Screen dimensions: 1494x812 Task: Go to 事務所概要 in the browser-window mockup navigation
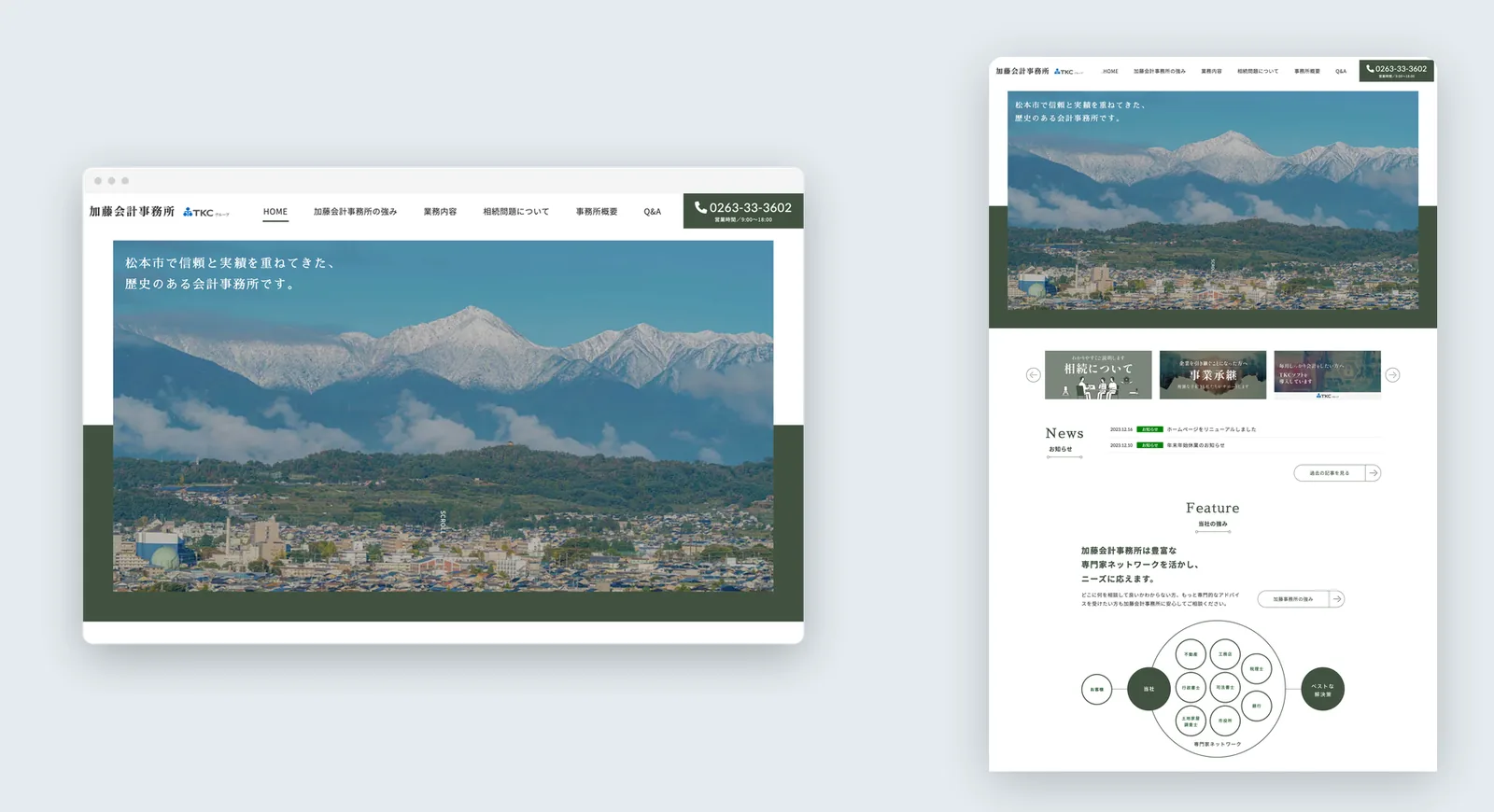coord(597,212)
